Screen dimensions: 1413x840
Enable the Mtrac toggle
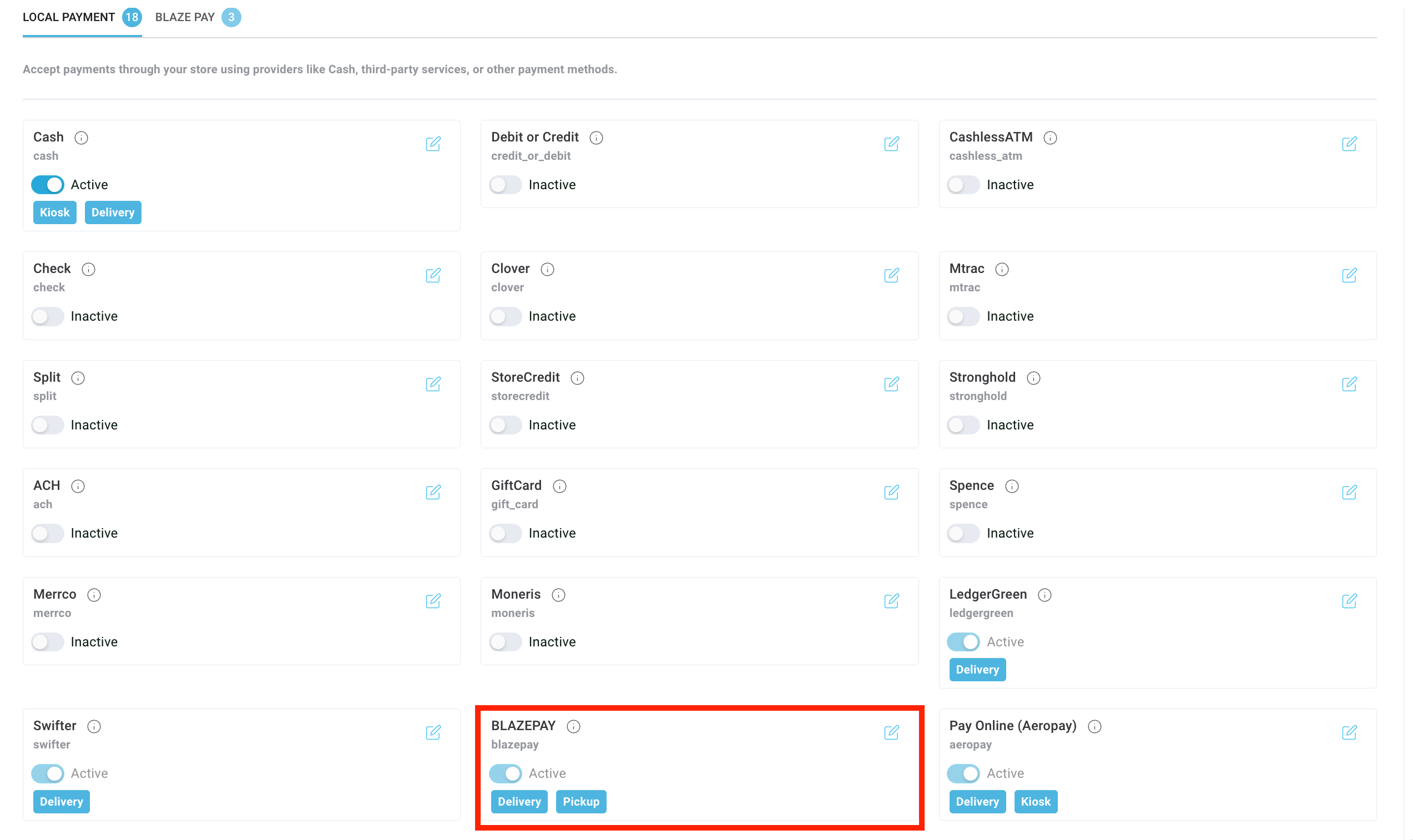tap(963, 316)
